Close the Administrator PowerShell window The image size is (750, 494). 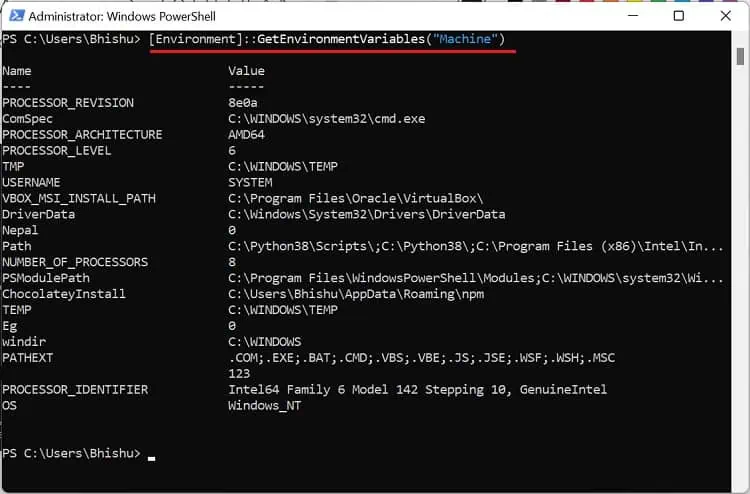tap(725, 16)
